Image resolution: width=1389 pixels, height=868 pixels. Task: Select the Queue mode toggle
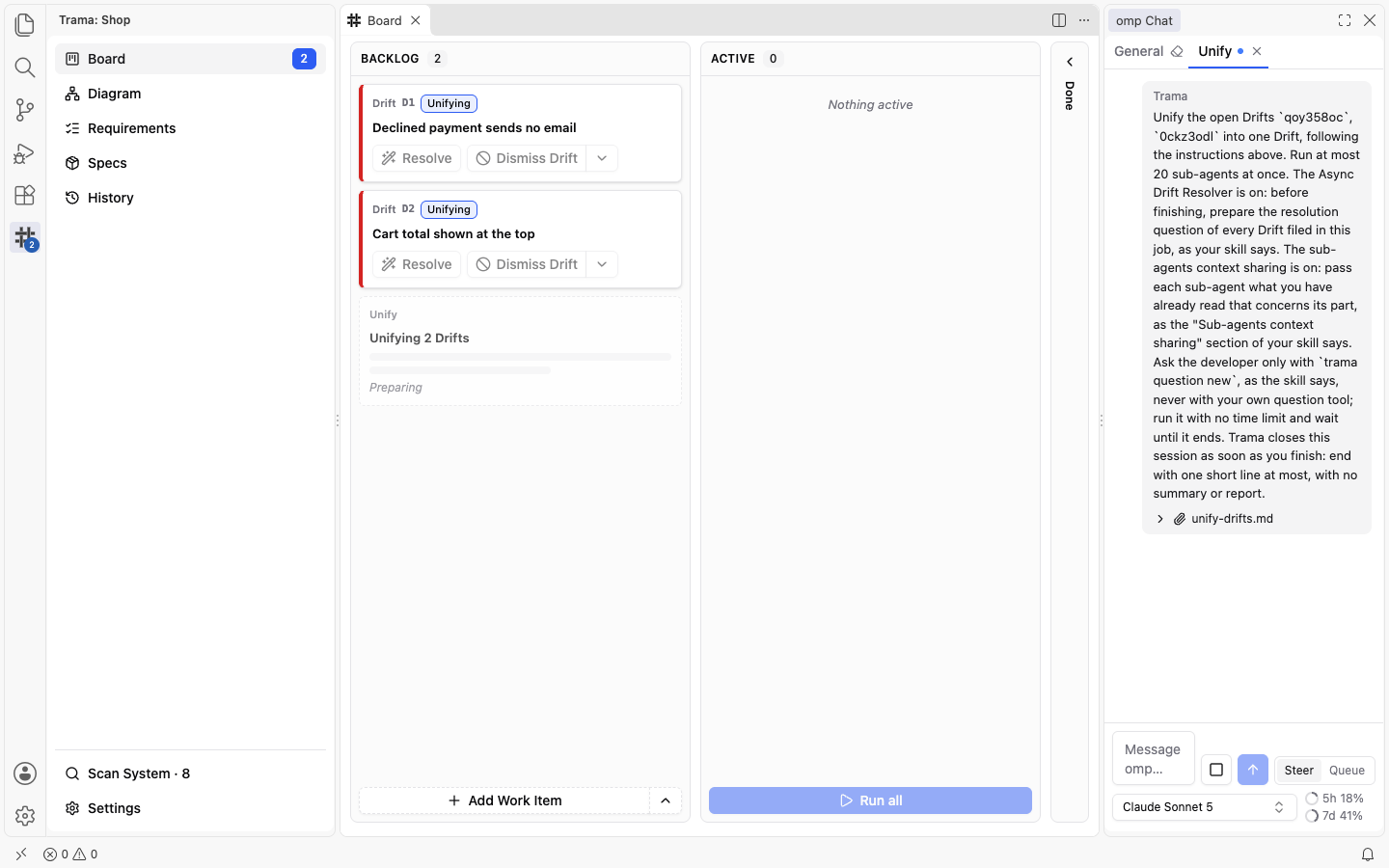1347,770
